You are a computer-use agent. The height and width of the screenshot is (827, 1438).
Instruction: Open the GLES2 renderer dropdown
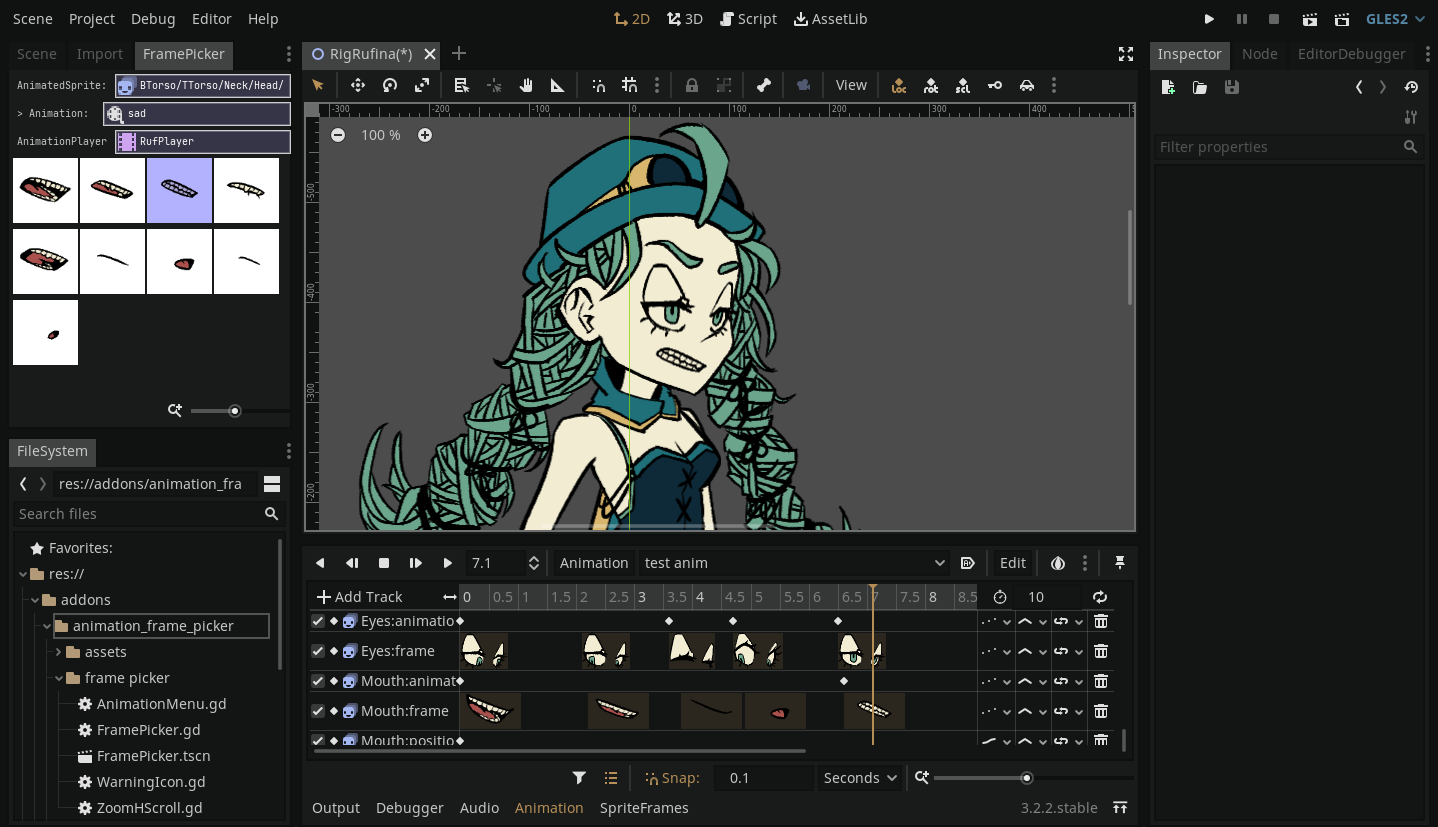[1395, 19]
